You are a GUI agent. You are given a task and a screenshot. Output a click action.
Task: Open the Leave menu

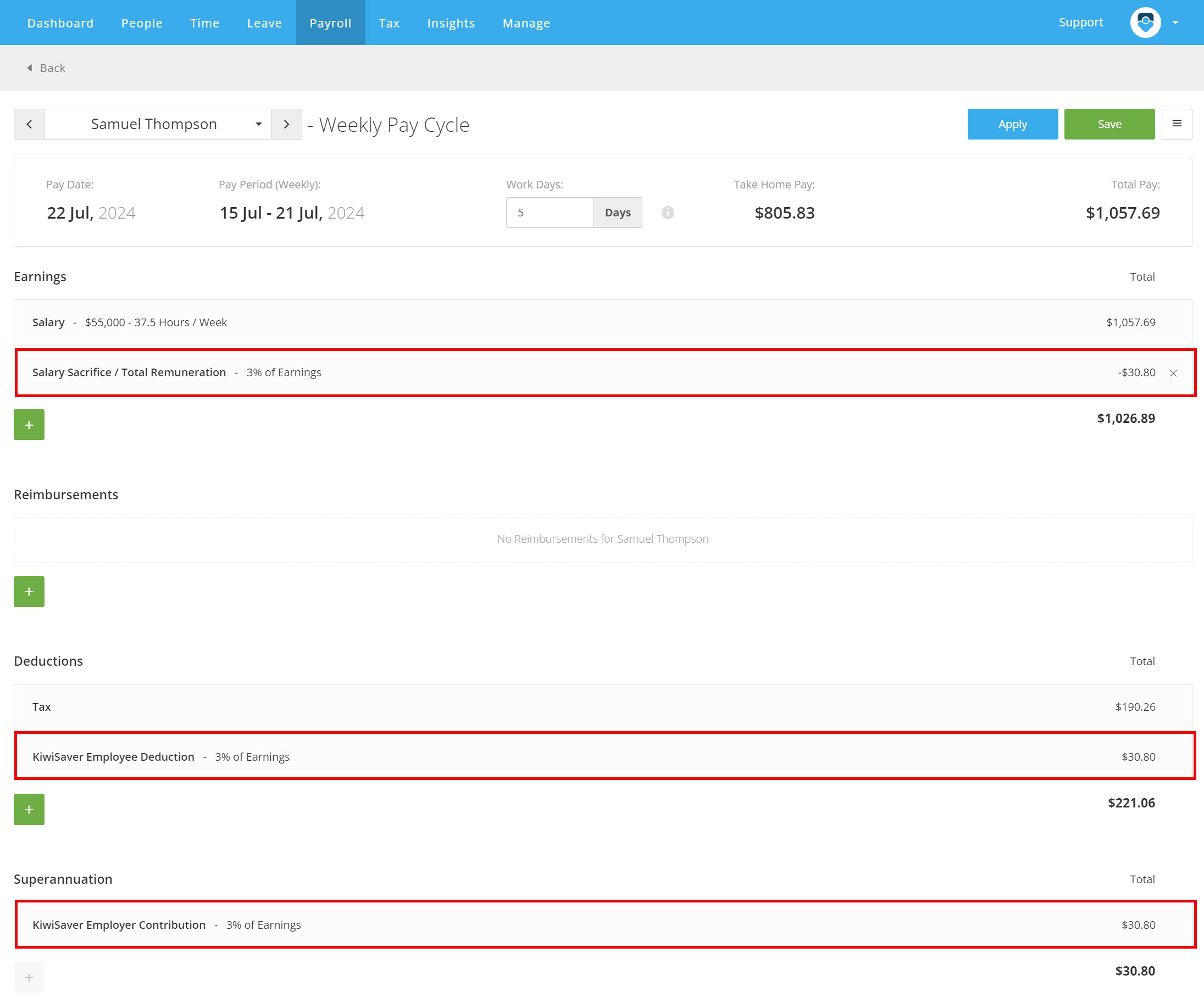point(264,23)
